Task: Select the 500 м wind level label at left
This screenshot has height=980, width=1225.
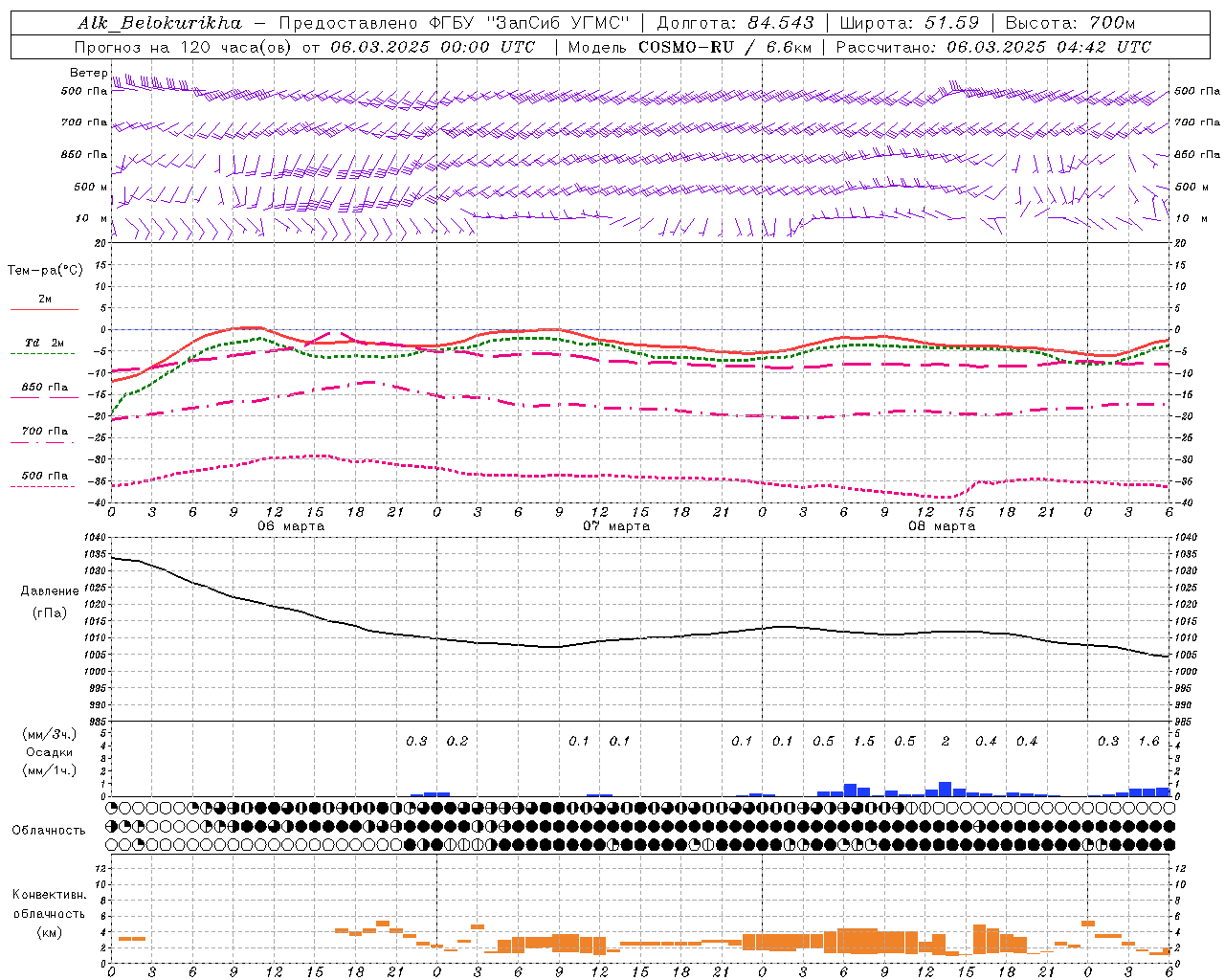Action: [x=91, y=187]
